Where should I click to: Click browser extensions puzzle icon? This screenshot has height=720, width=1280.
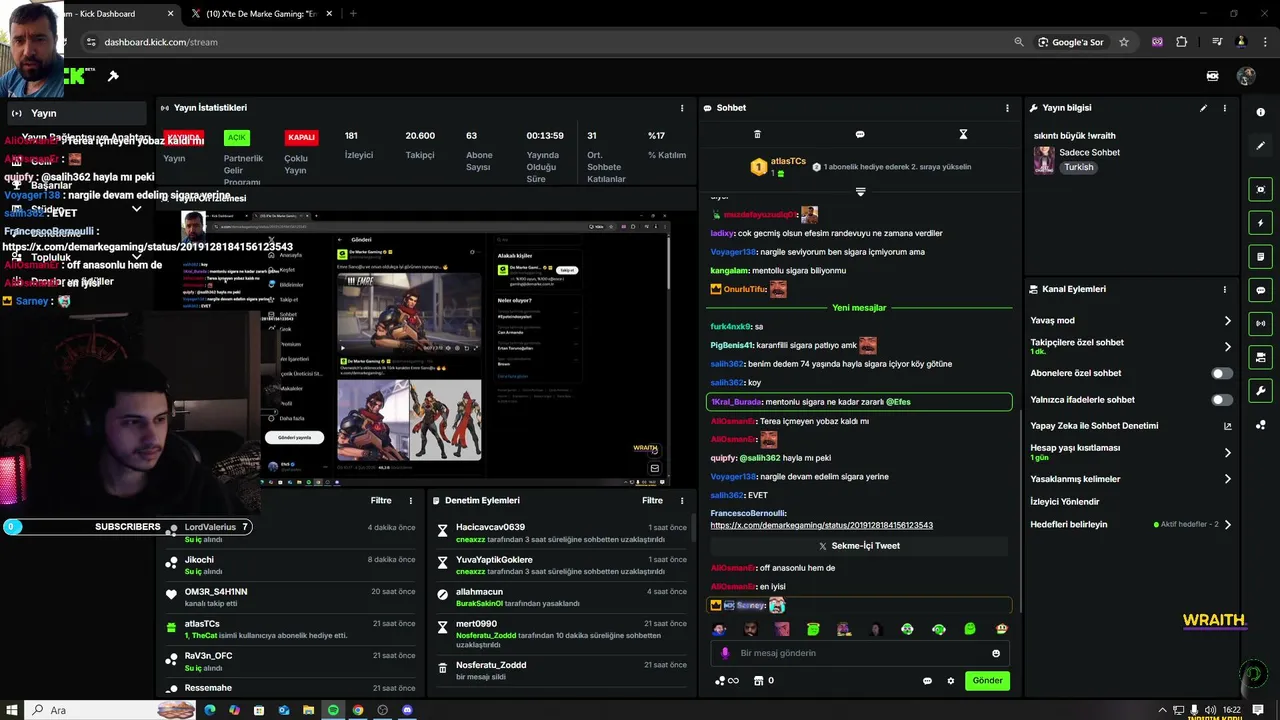point(1182,42)
